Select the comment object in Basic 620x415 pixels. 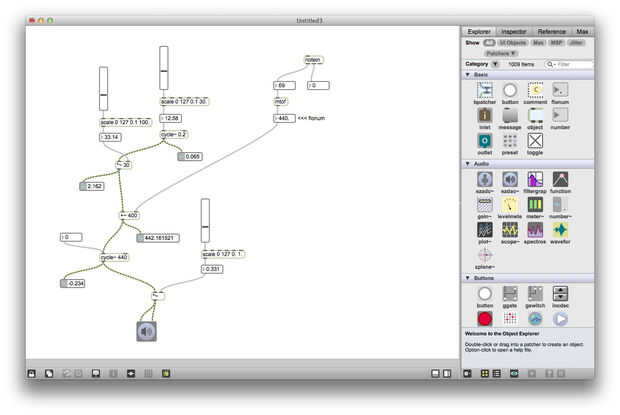pos(535,90)
